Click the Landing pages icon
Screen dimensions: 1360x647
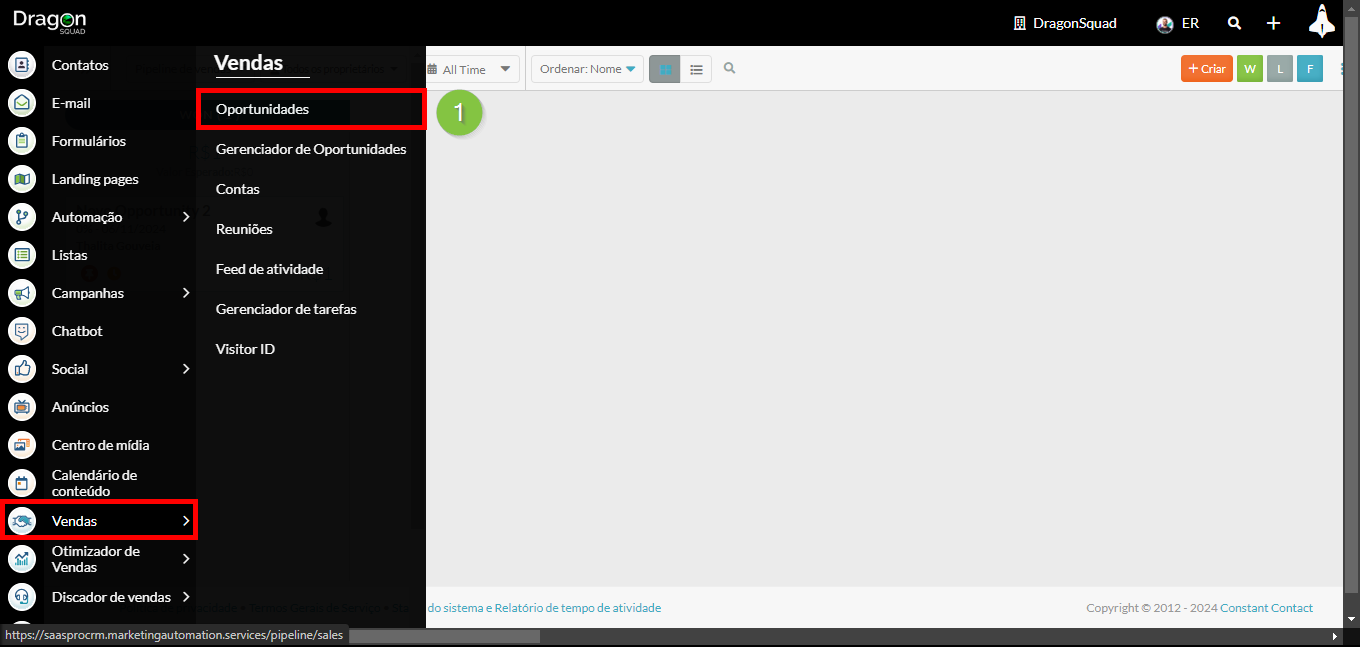pyautogui.click(x=22, y=179)
